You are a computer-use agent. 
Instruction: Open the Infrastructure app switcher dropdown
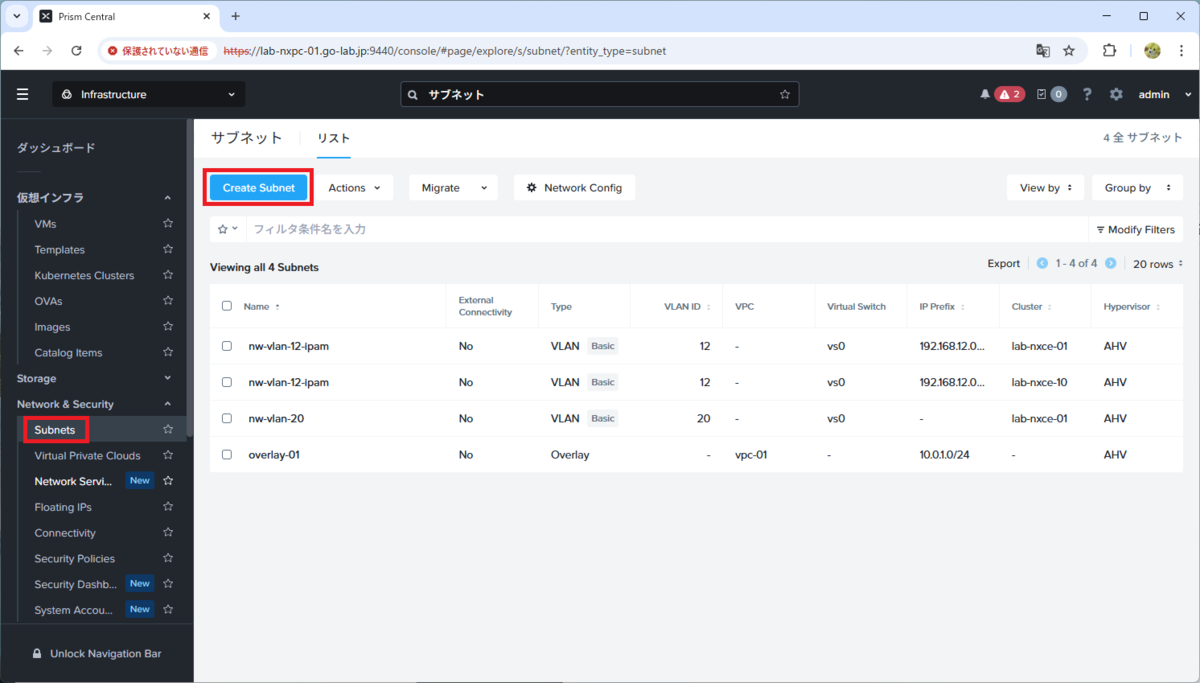tap(149, 94)
